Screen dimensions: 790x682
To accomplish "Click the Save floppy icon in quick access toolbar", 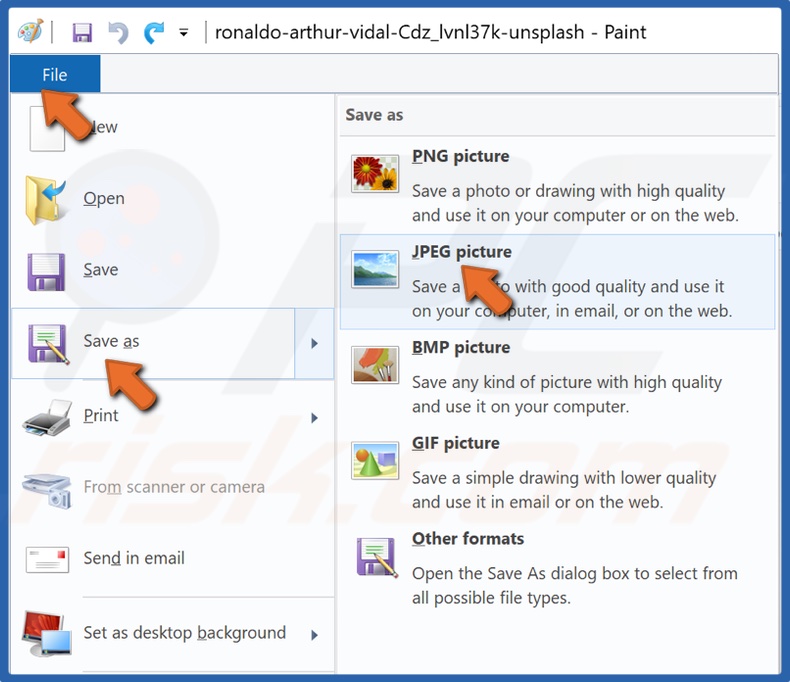I will click(82, 33).
